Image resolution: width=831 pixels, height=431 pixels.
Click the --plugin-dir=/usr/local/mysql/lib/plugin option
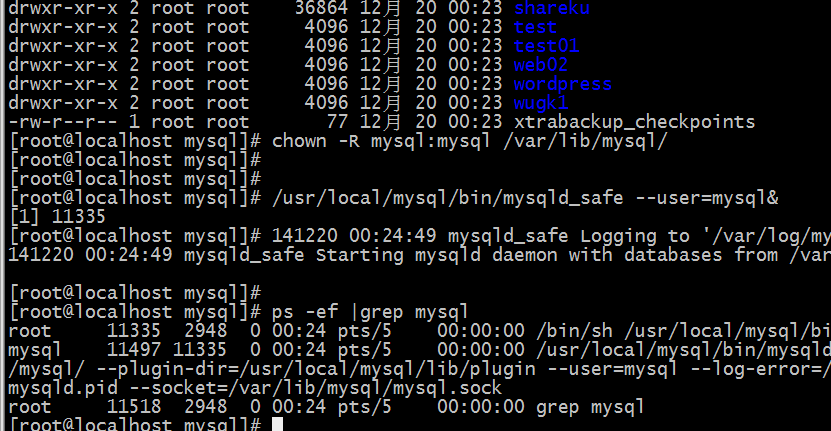click(x=316, y=369)
